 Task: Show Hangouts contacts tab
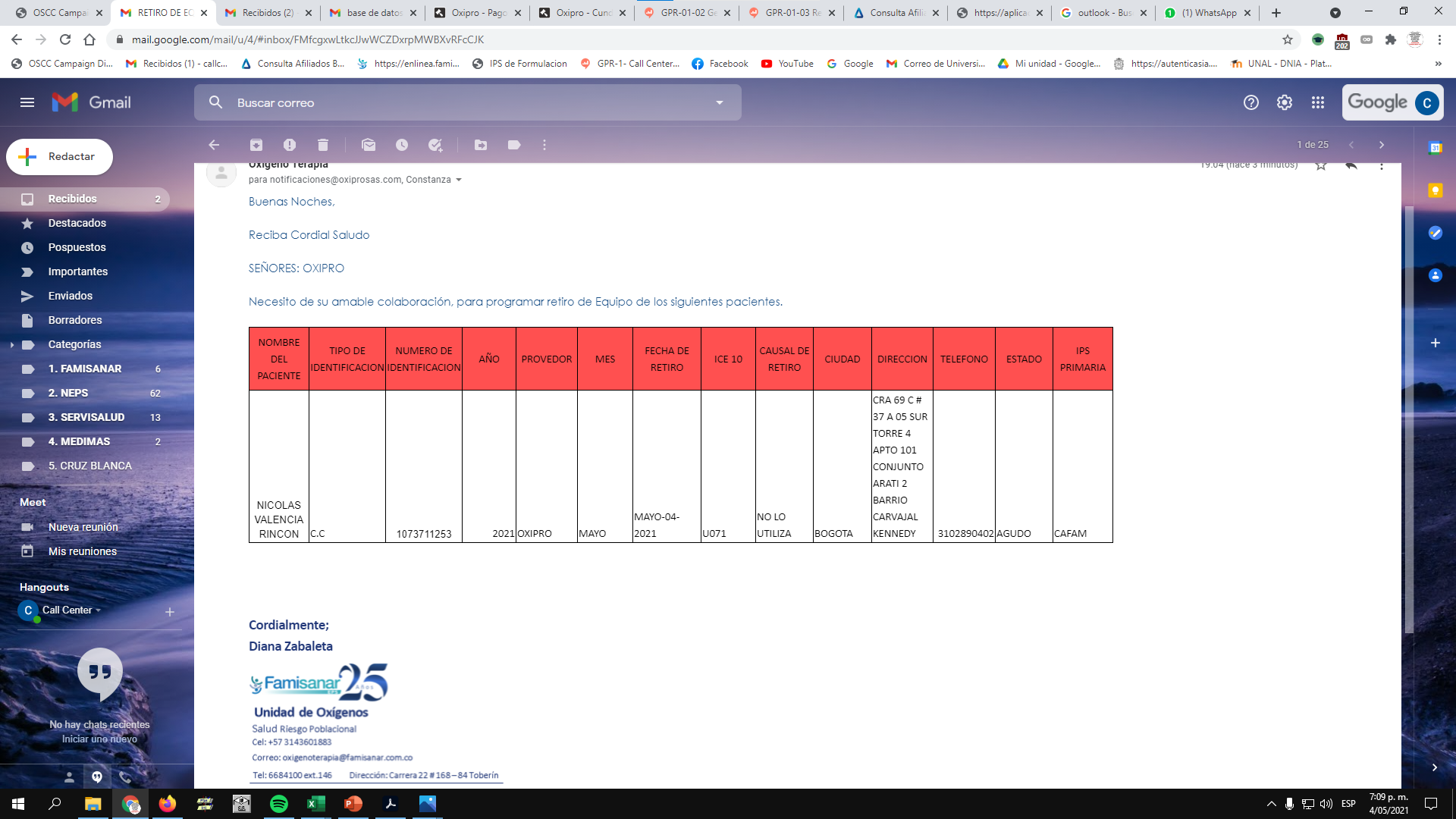[69, 777]
